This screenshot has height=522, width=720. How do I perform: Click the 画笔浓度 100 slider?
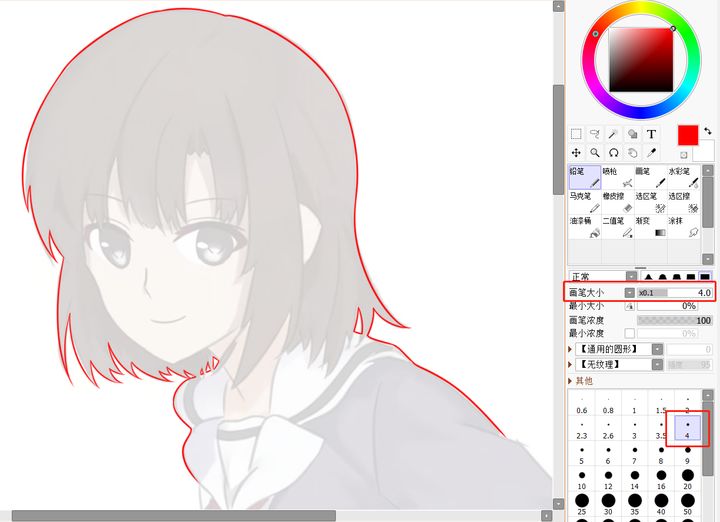674,320
